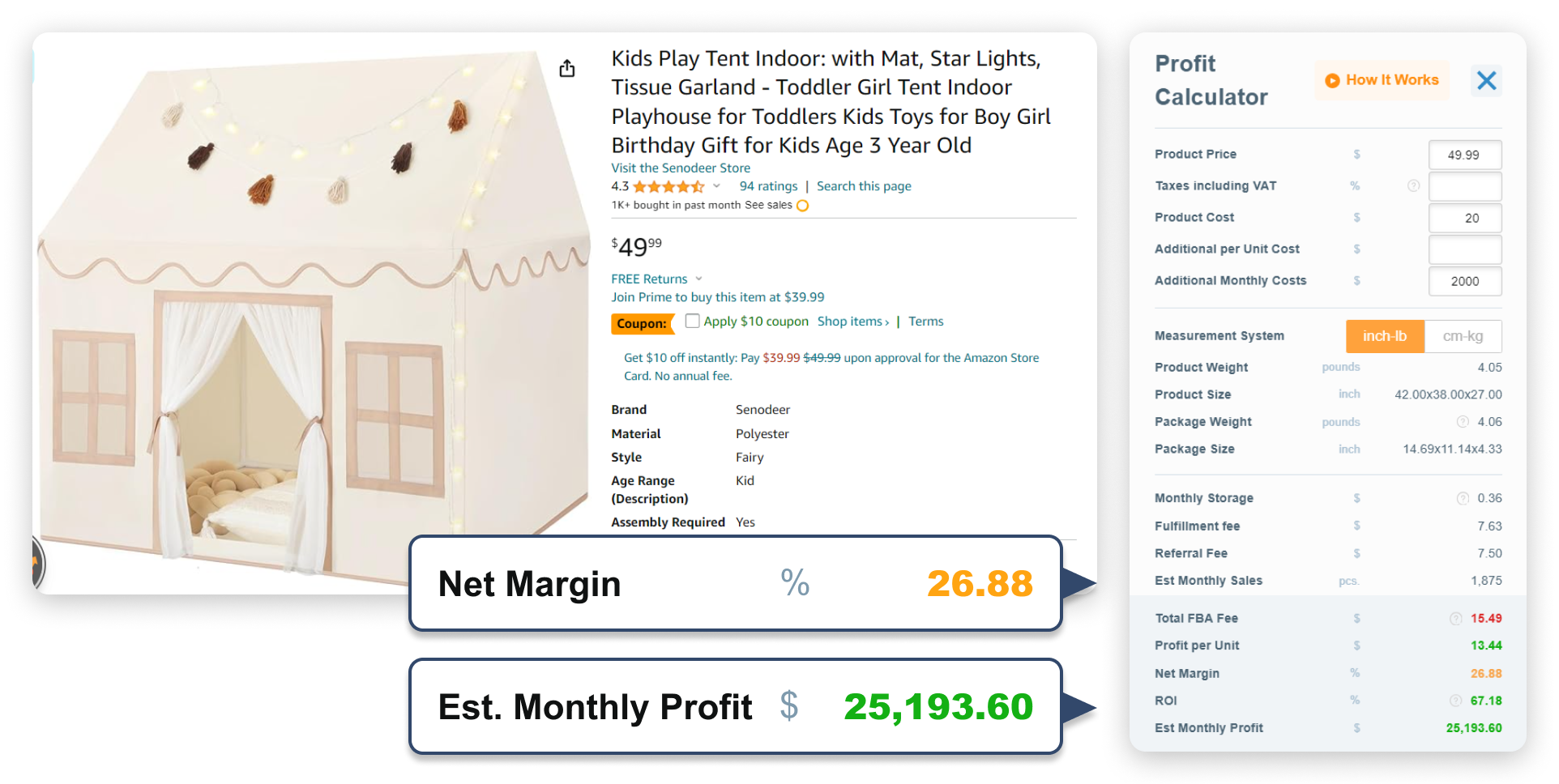This screenshot has width=1559, height=784.
Task: Select the inch-lb measurement system
Action: 1385,336
